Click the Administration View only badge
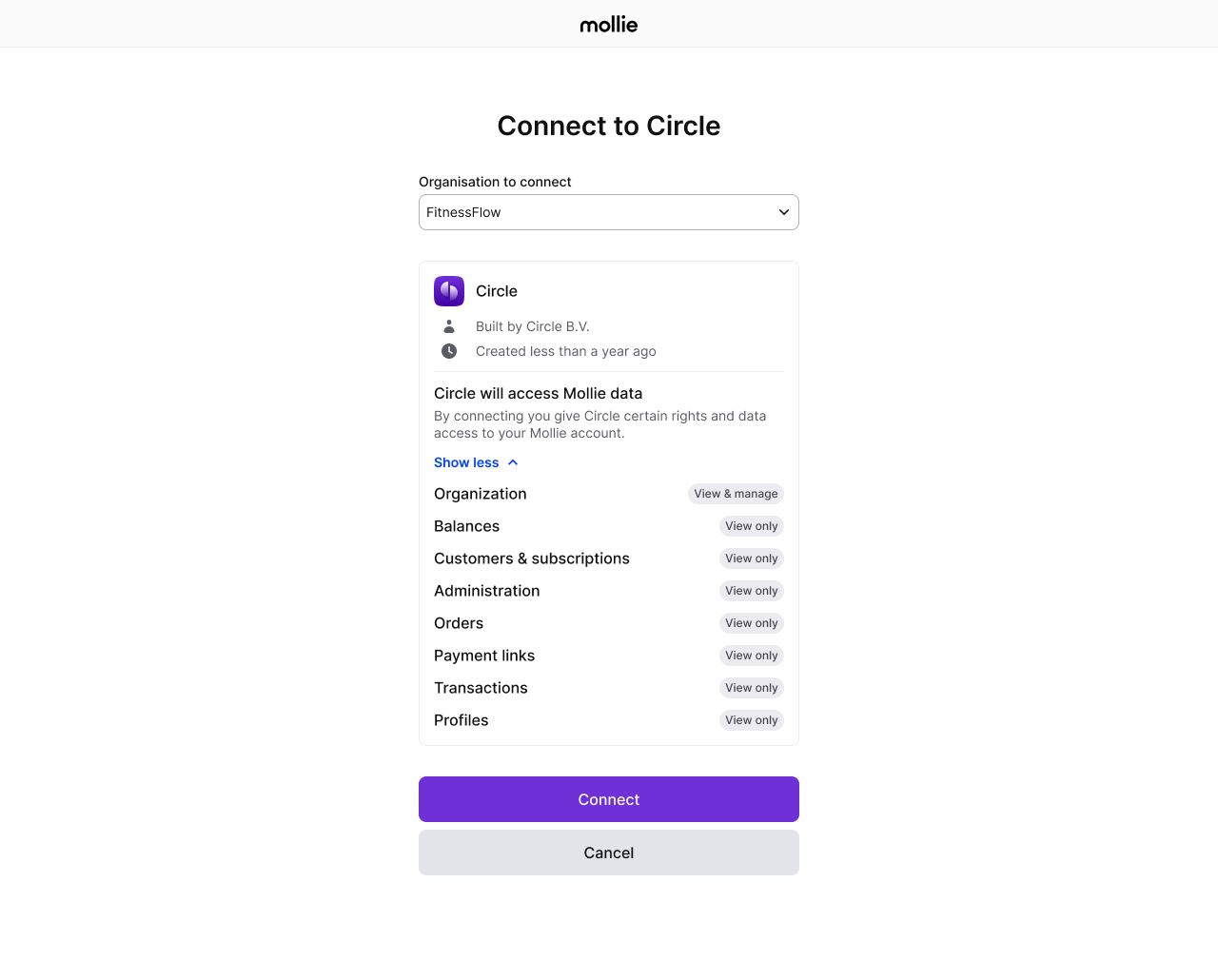 (752, 591)
